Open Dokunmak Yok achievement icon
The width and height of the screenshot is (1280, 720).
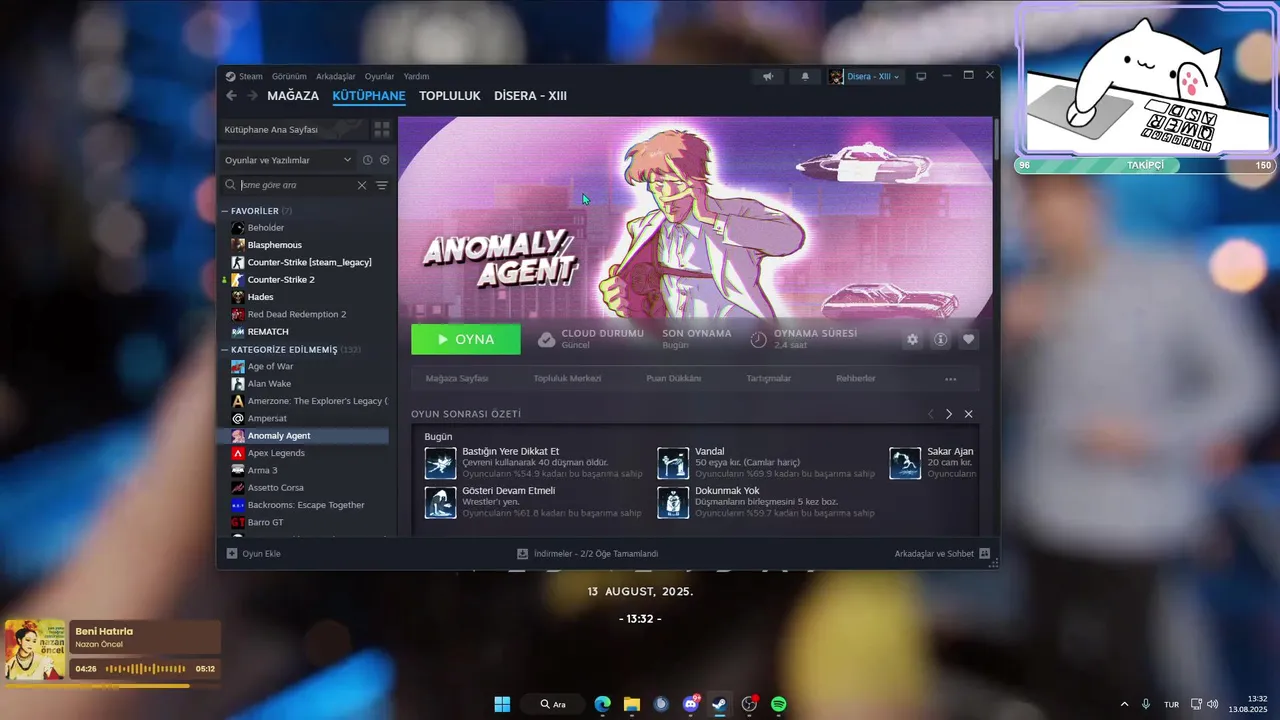coord(673,502)
